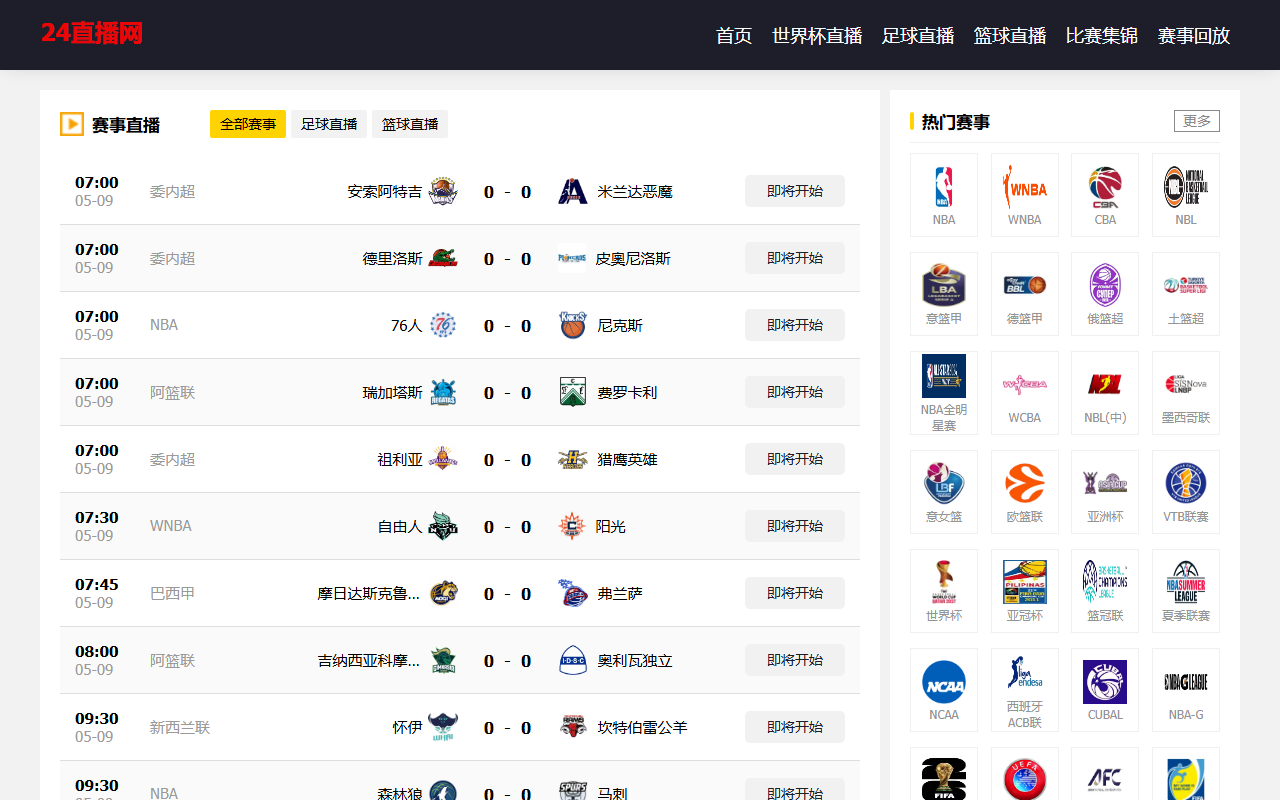This screenshot has width=1280, height=800.
Task: Open 篮球直播 in top navigation
Action: pyautogui.click(x=1010, y=35)
